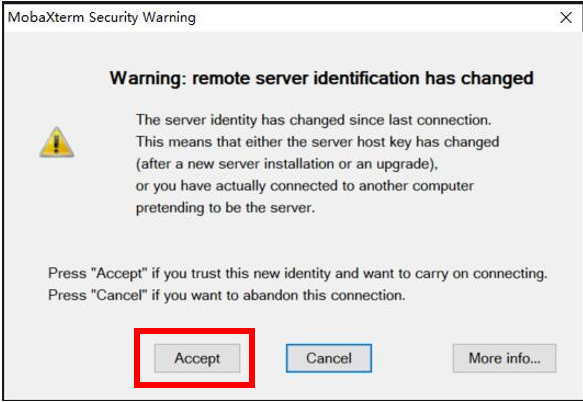Click the 'server host key has changed' line
The image size is (583, 402).
click(x=318, y=142)
